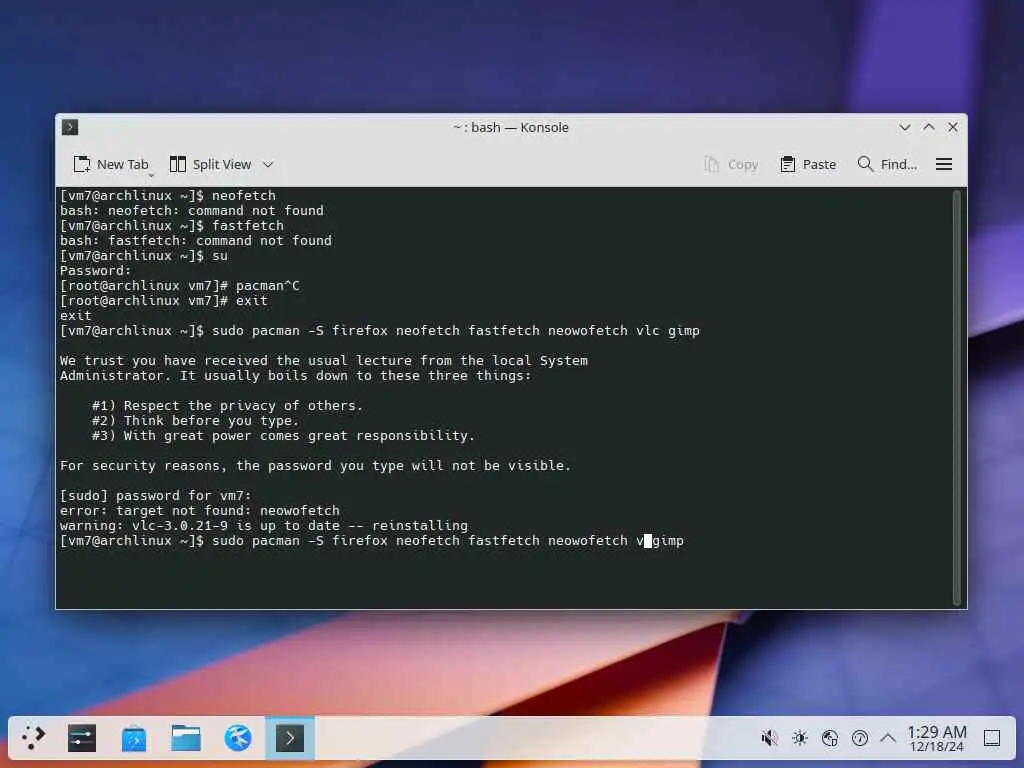Select Konsole task in the taskbar
This screenshot has width=1024, height=768.
click(290, 738)
